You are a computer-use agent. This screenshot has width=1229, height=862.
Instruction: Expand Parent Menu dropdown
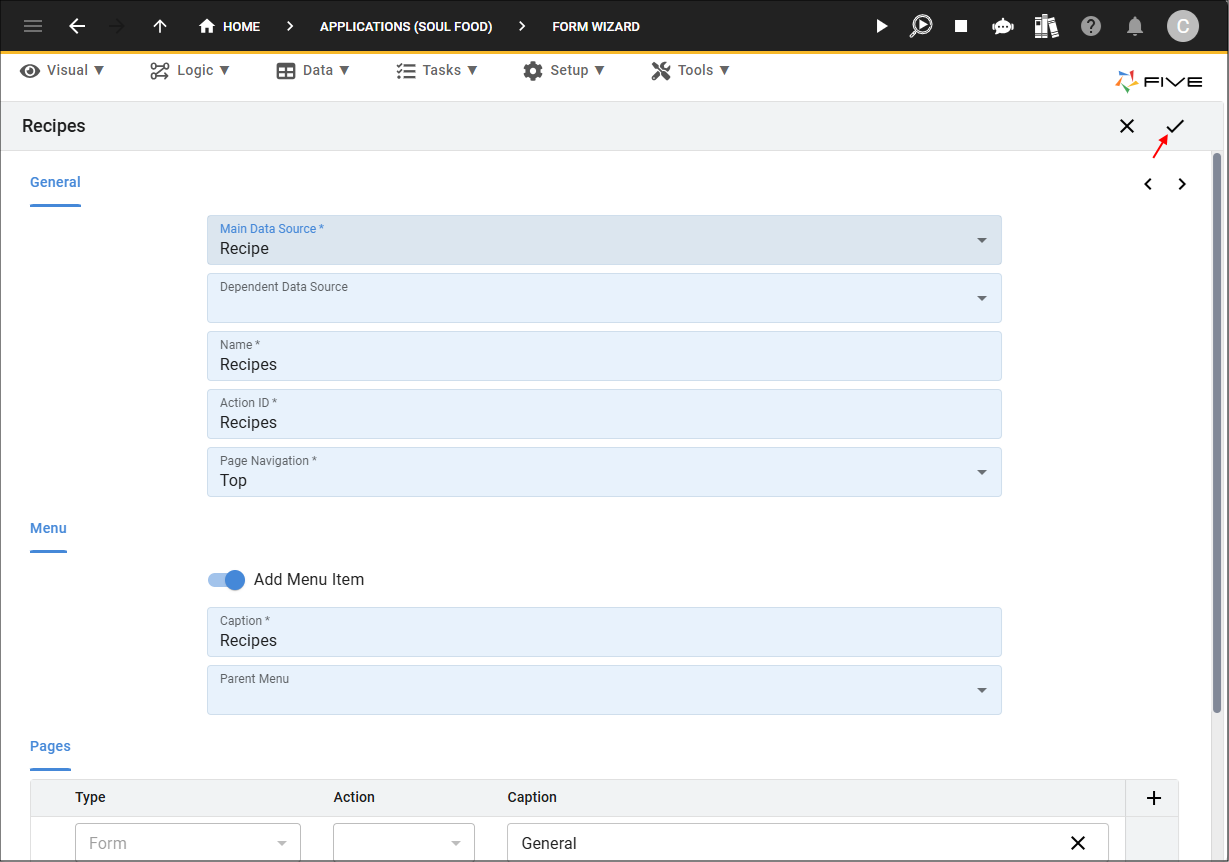982,690
